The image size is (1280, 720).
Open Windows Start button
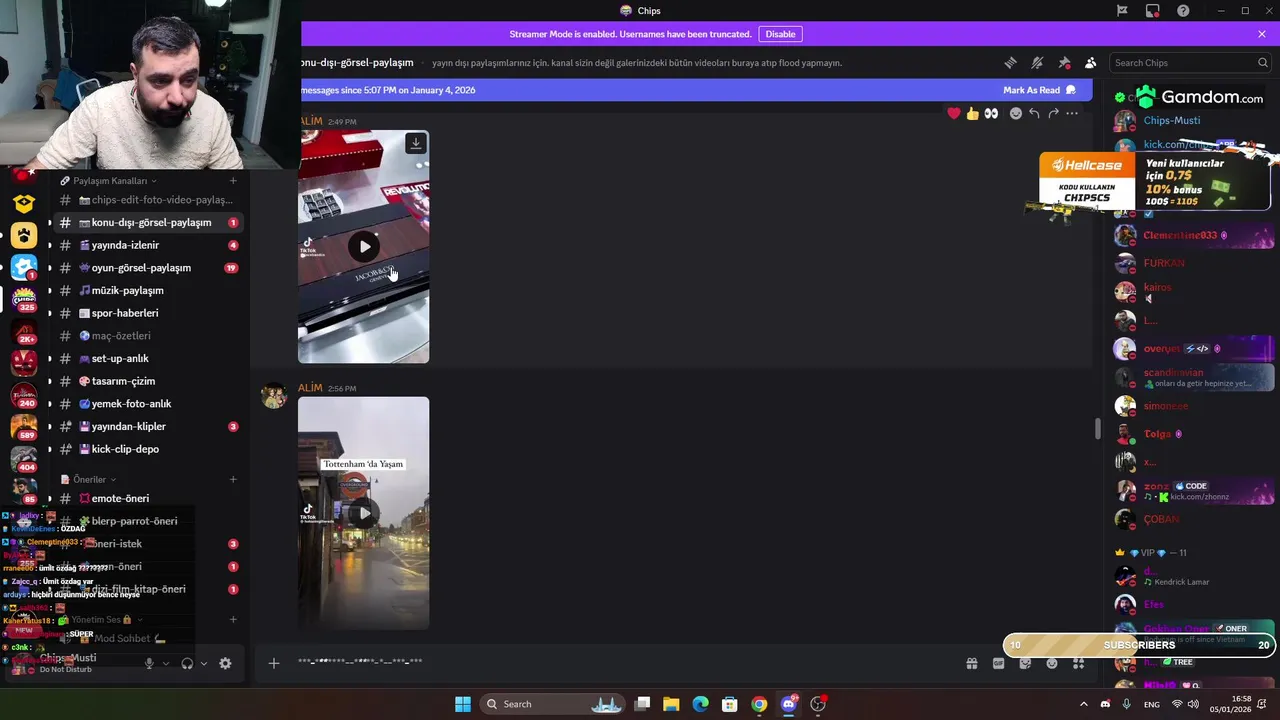click(x=463, y=704)
